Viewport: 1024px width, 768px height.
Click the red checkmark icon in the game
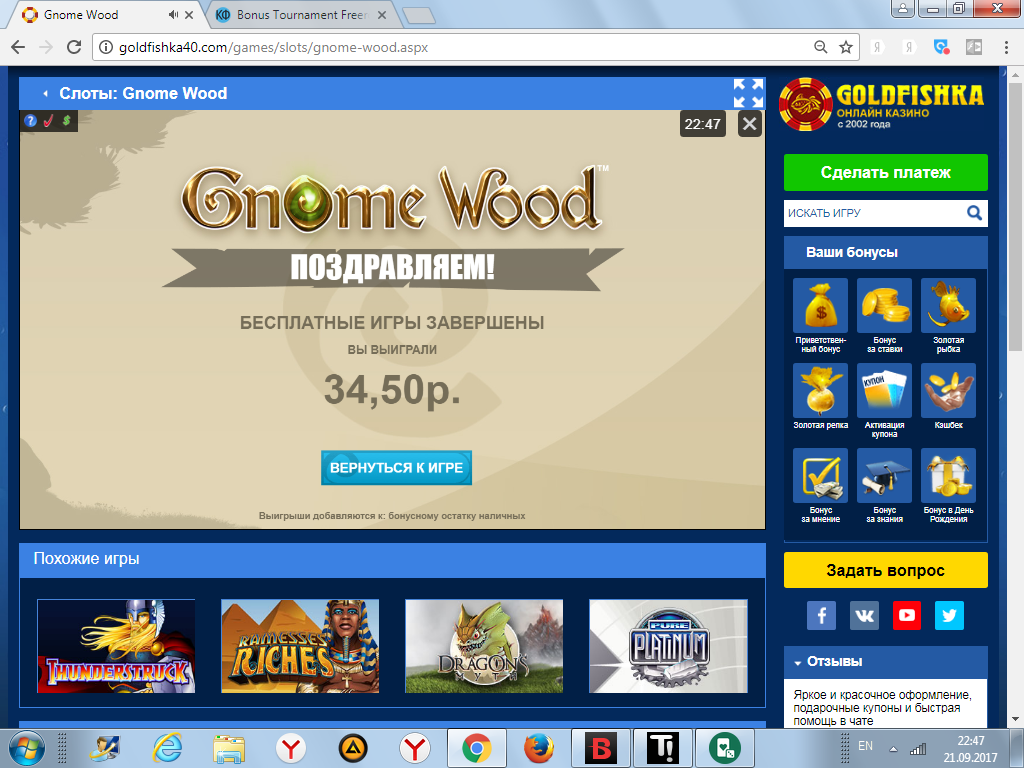click(48, 121)
